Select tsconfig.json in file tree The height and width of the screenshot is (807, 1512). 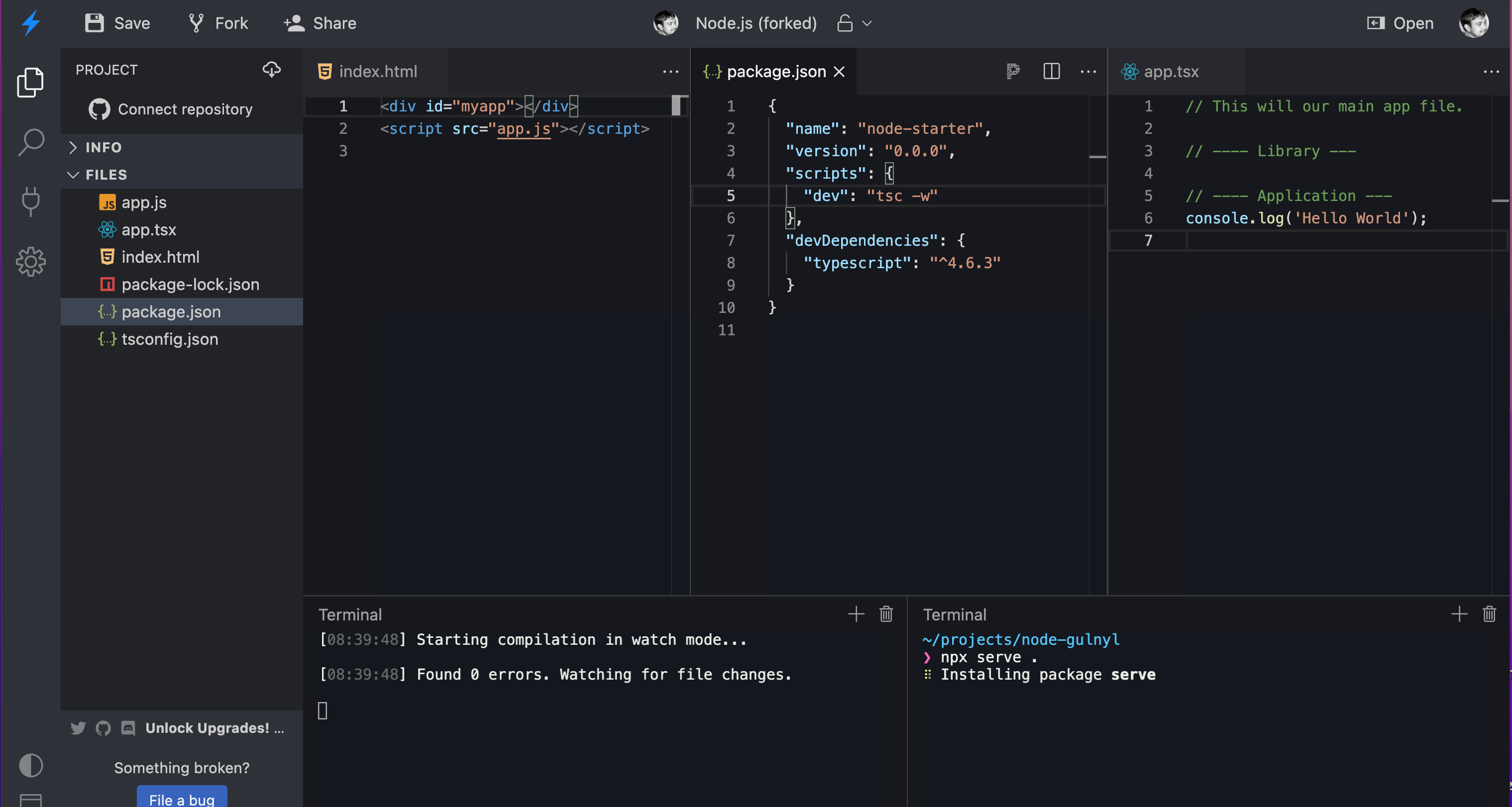[170, 339]
